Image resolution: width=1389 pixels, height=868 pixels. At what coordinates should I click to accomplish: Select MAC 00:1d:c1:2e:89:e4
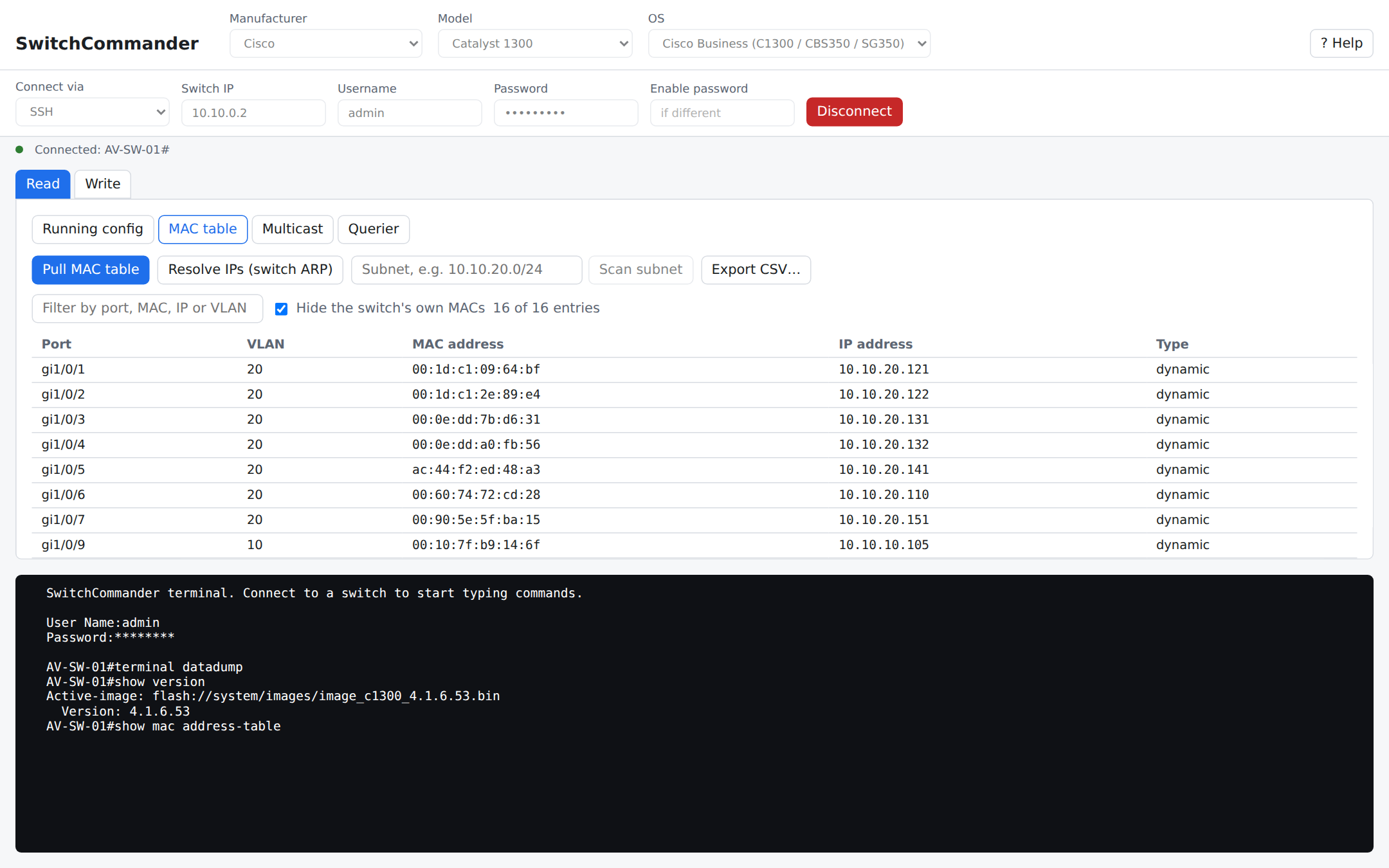476,395
